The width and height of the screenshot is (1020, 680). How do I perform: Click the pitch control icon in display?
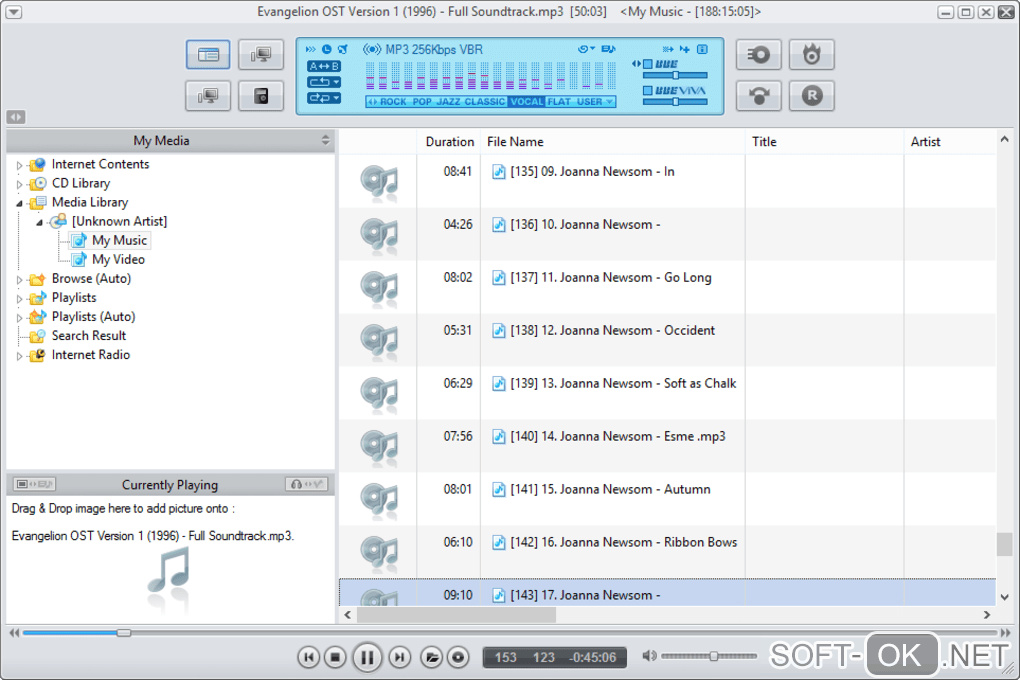(685, 49)
